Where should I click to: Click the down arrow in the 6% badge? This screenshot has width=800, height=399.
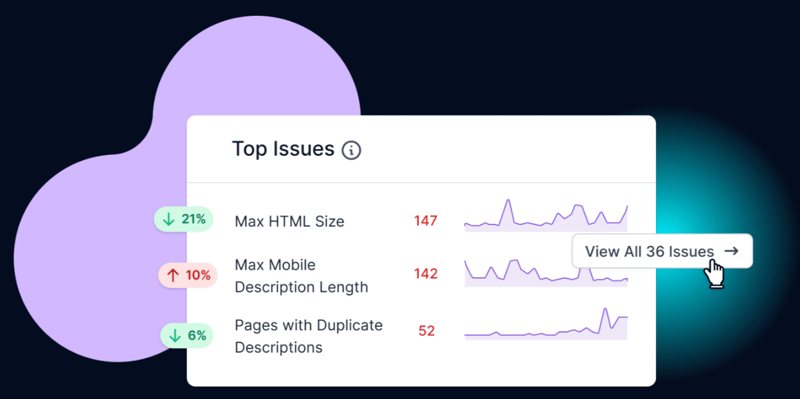[x=175, y=336]
